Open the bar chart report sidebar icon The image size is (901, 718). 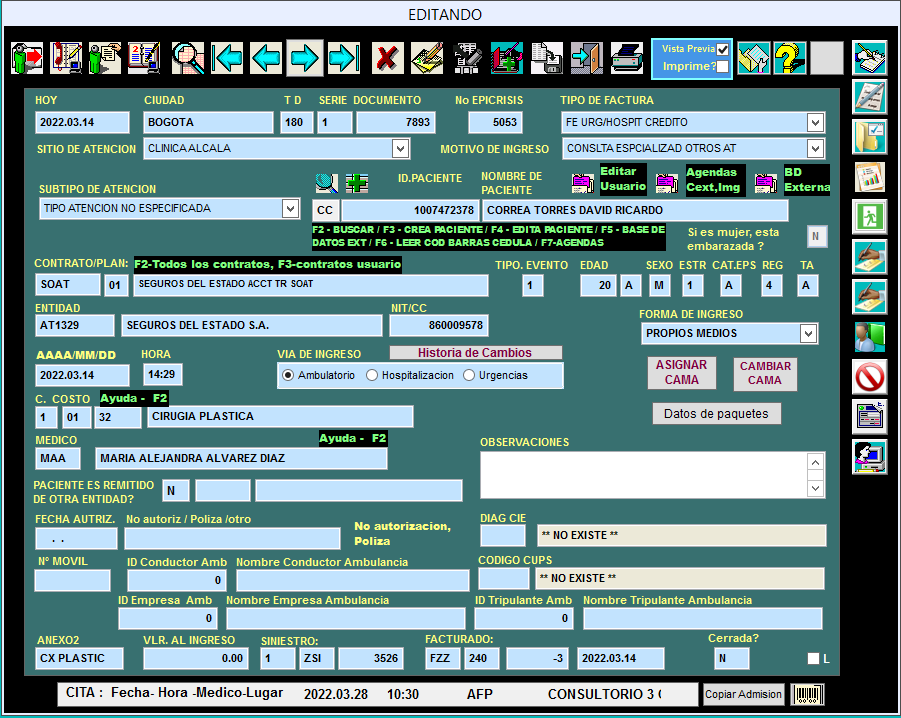click(869, 177)
